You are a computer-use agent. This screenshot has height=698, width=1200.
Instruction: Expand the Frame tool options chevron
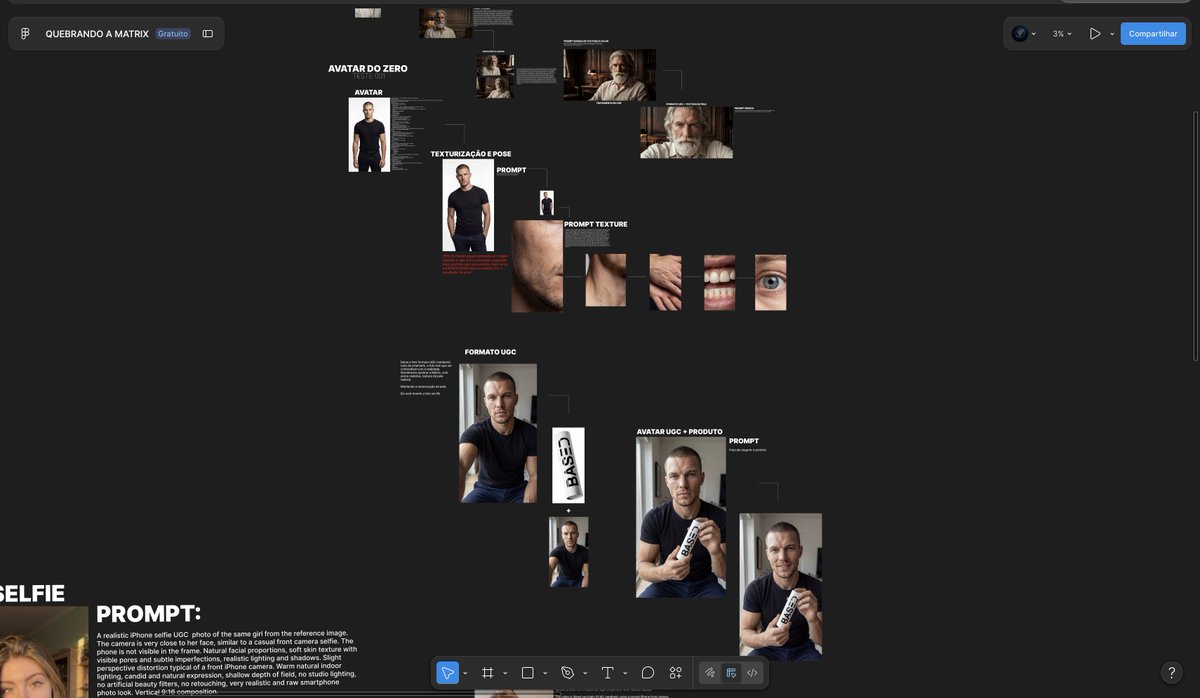click(505, 673)
